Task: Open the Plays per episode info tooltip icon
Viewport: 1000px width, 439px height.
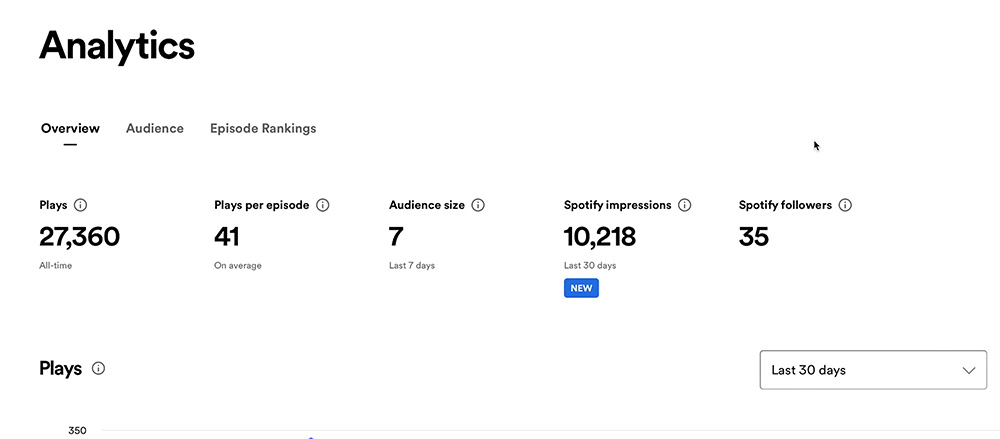Action: 323,205
